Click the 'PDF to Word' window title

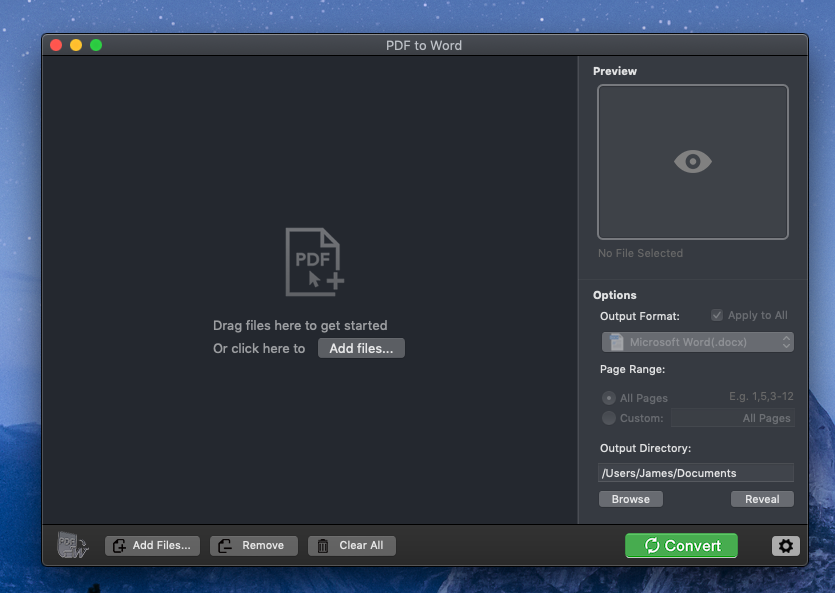click(424, 46)
